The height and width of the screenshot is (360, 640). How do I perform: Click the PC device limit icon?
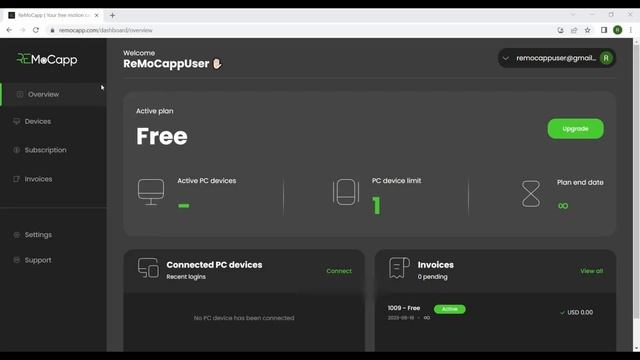[346, 192]
